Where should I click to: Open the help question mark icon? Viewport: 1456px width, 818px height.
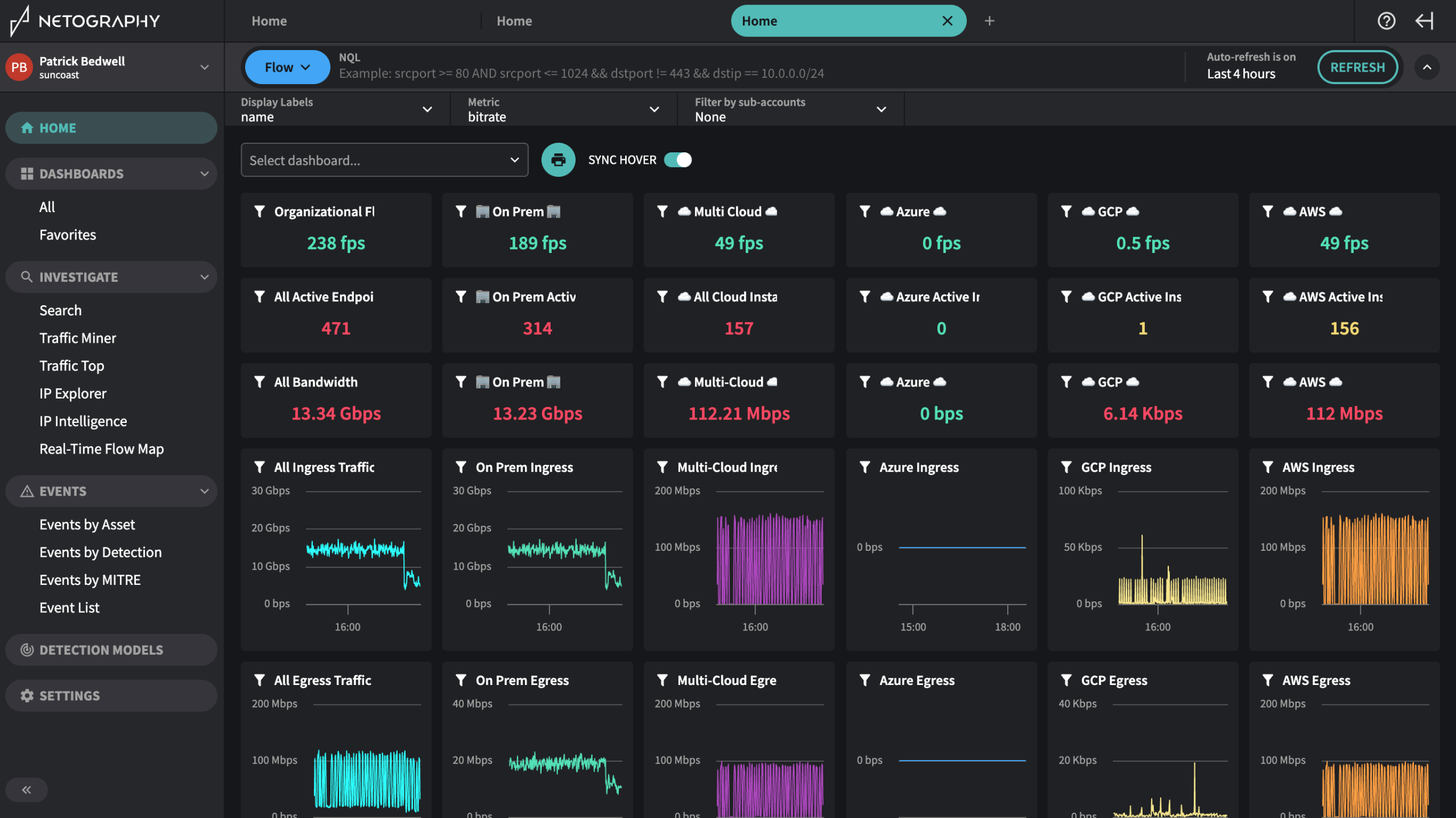(1386, 21)
